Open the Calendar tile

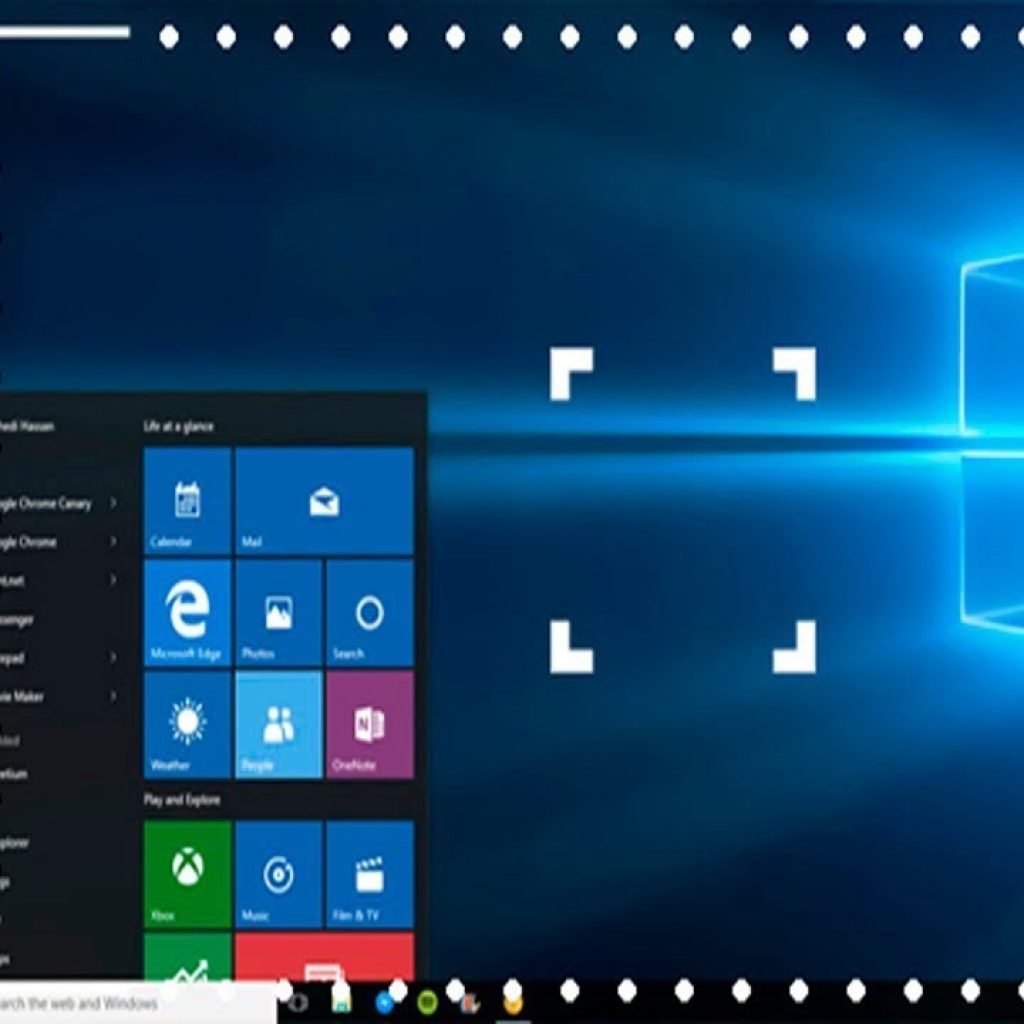click(187, 500)
